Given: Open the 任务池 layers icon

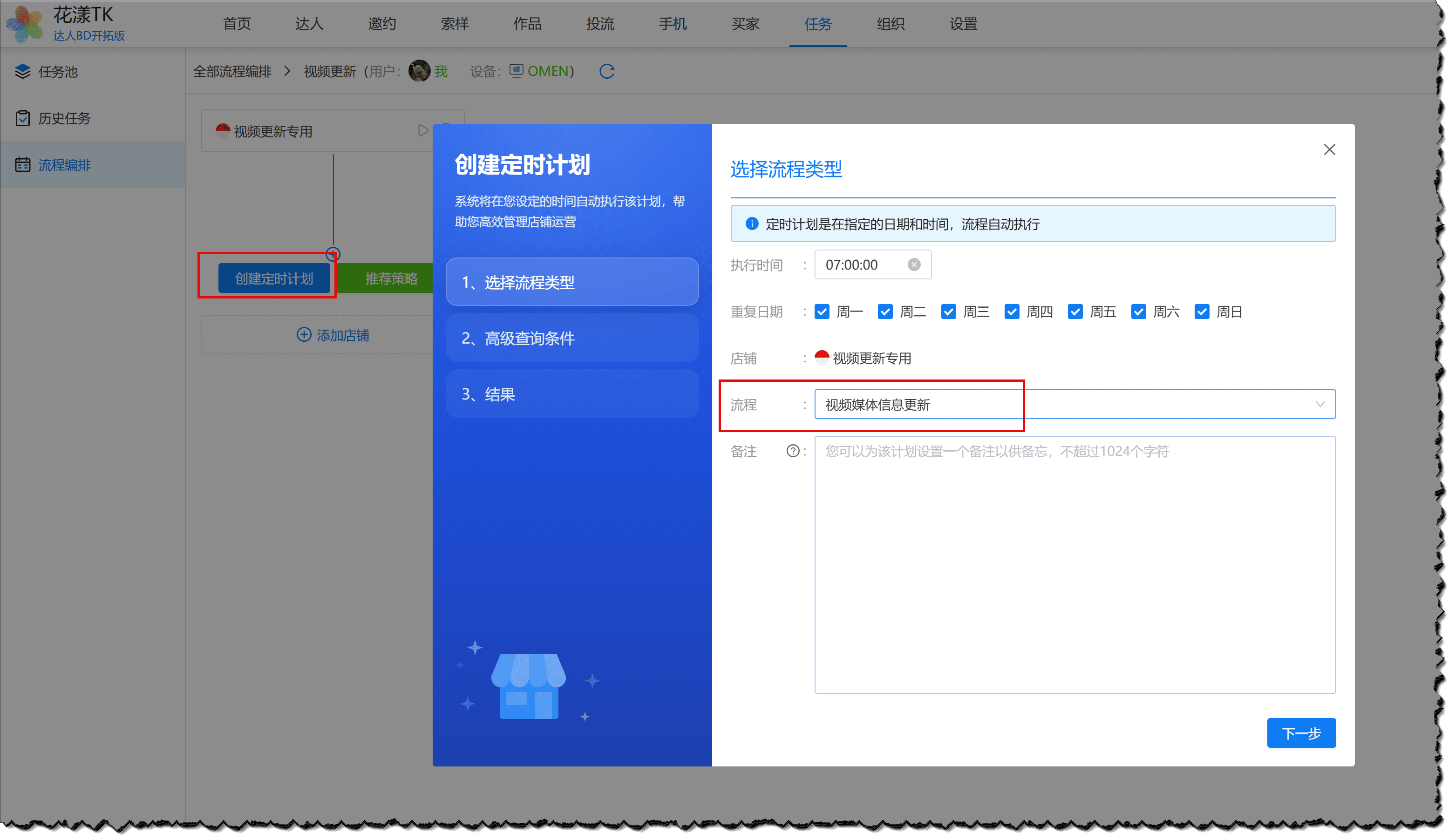Looking at the screenshot, I should click(22, 72).
